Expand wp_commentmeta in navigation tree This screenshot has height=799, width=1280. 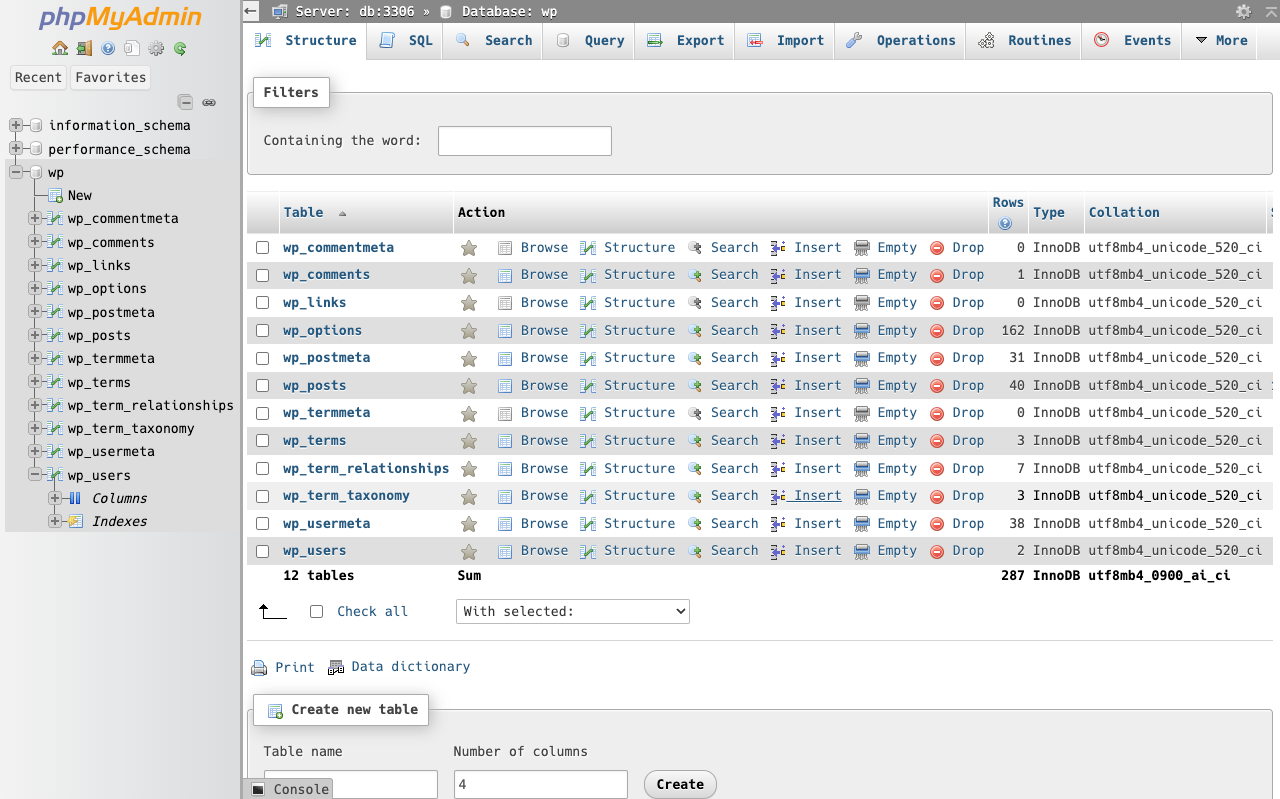coord(35,218)
